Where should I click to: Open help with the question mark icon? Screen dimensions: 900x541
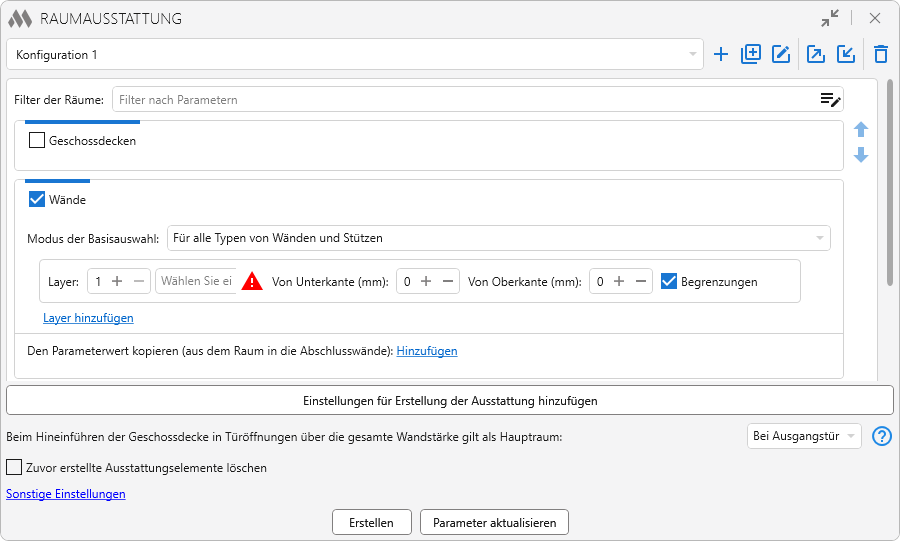click(882, 436)
